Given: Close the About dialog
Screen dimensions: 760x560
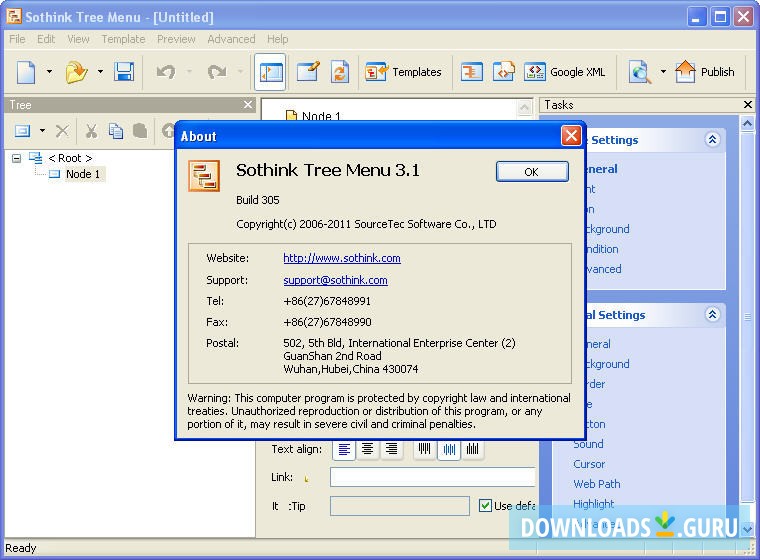Looking at the screenshot, I should tap(571, 135).
